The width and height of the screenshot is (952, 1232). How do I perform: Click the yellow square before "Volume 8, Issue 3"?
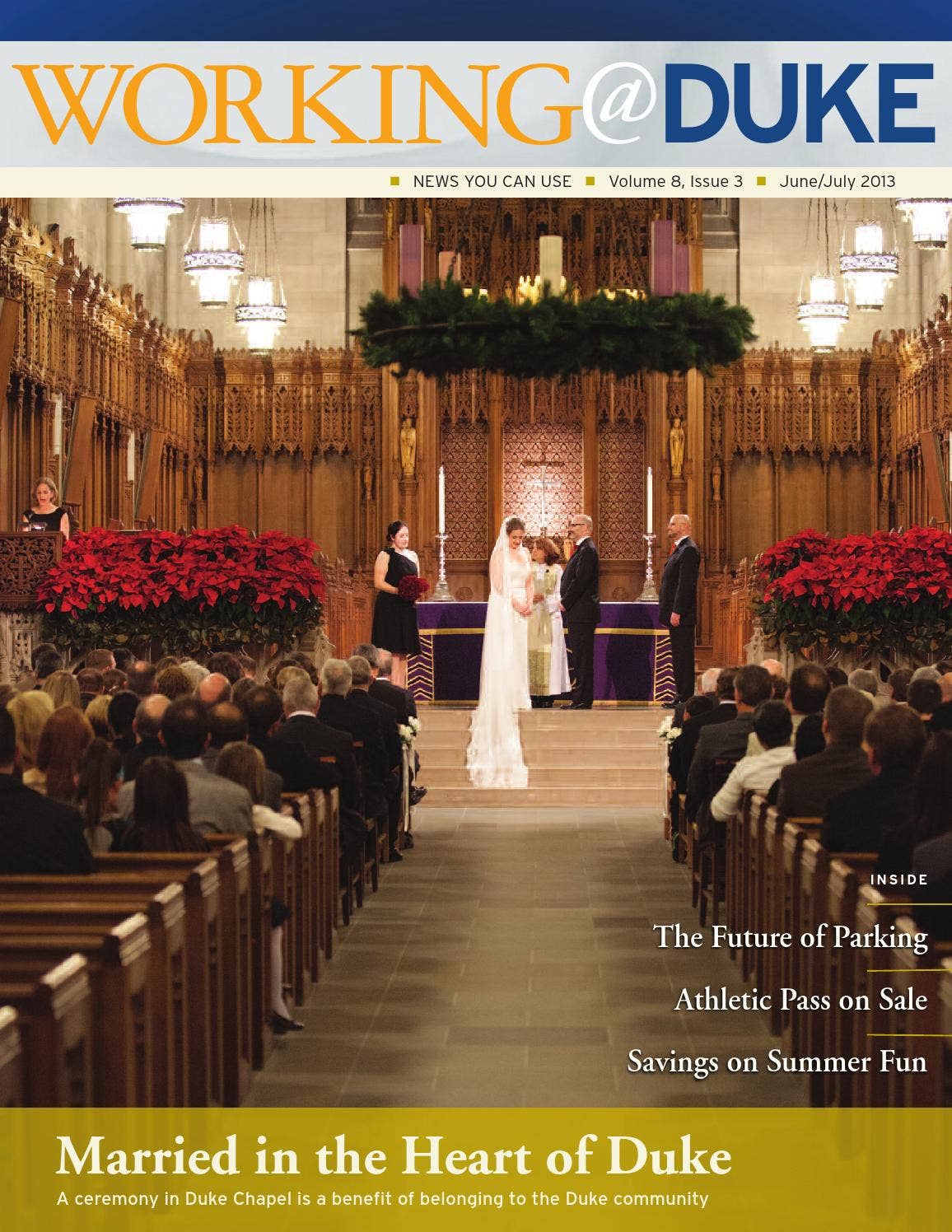click(x=590, y=181)
